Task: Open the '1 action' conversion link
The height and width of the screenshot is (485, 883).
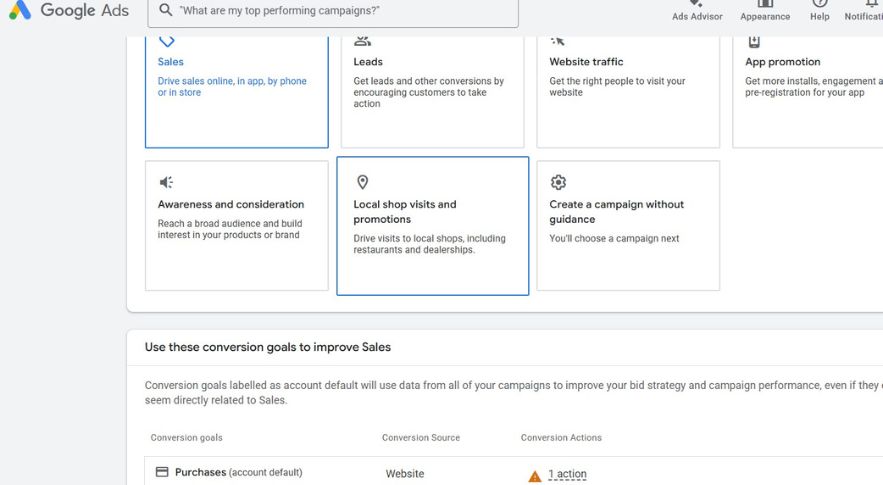Action: coord(567,474)
